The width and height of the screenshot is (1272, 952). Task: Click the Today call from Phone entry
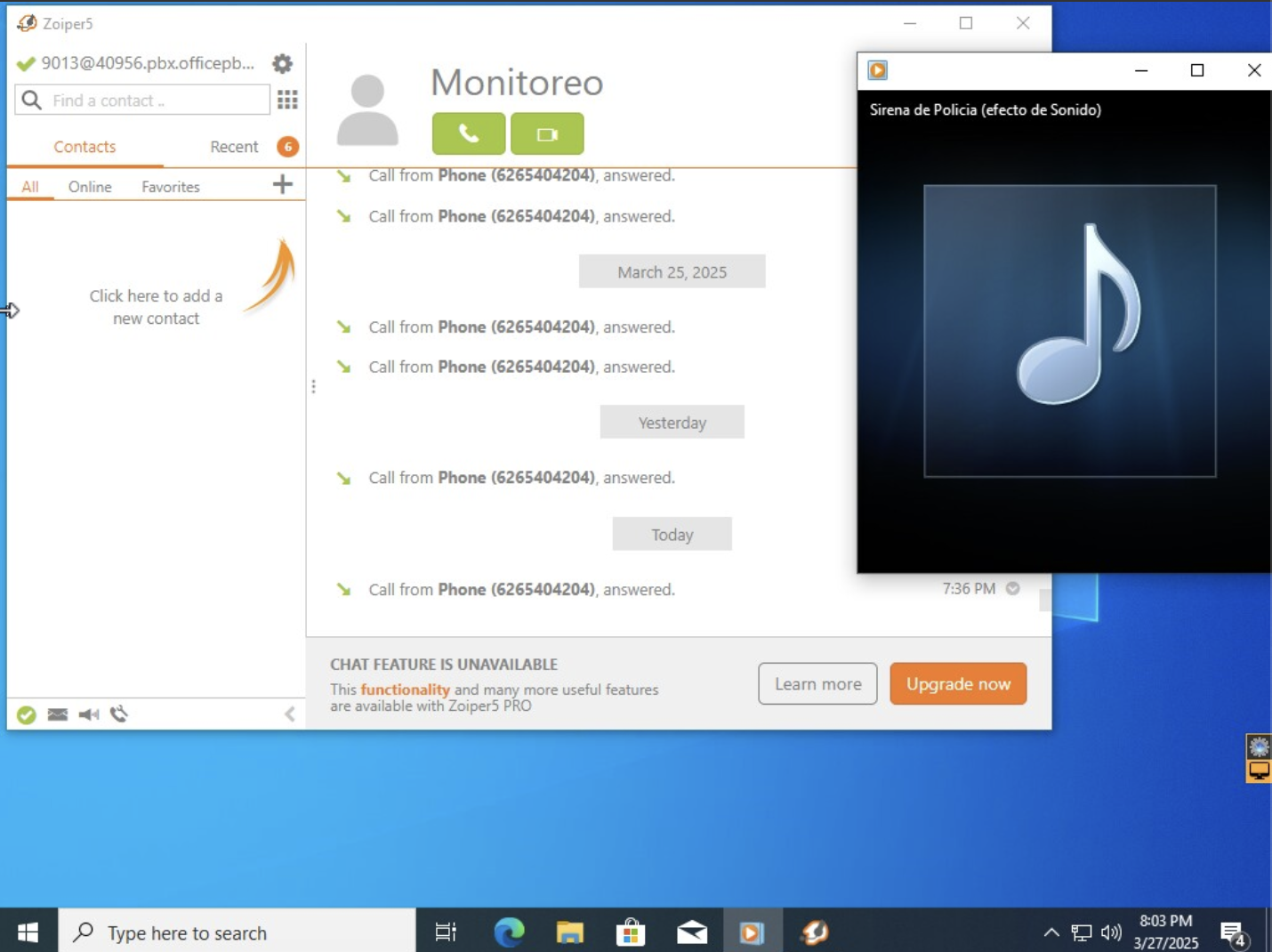521,589
